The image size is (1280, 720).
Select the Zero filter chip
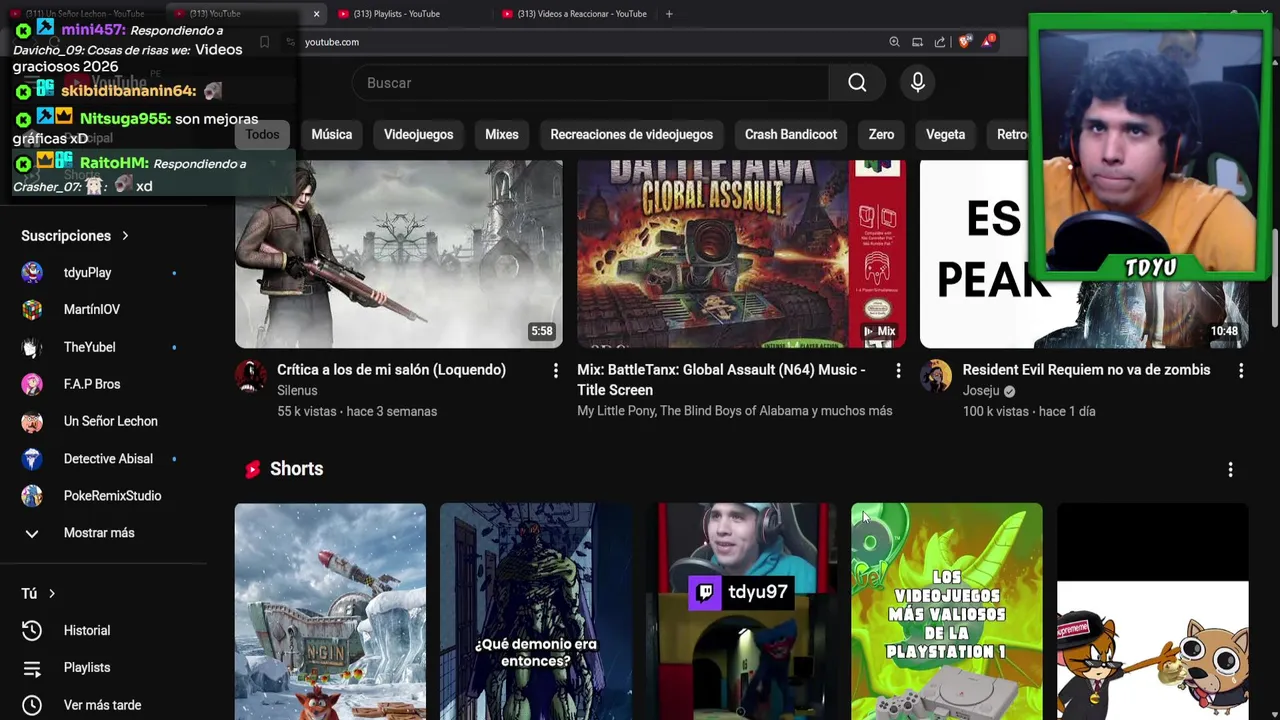(881, 135)
